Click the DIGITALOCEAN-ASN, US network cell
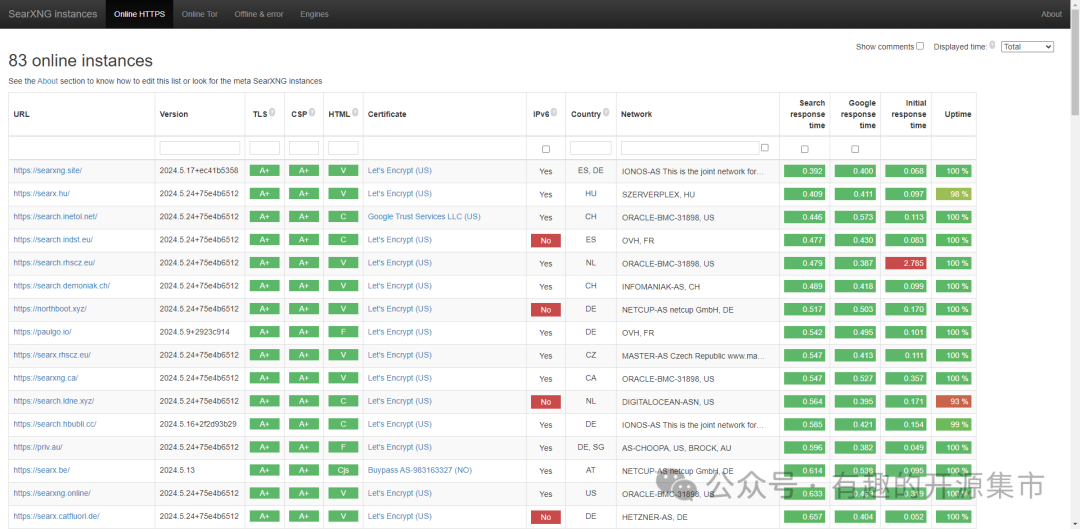Viewport: 1080px width, 529px height. click(x=667, y=402)
